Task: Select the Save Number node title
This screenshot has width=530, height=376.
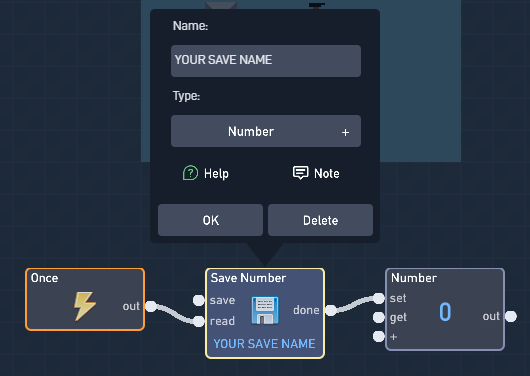Action: coord(248,278)
